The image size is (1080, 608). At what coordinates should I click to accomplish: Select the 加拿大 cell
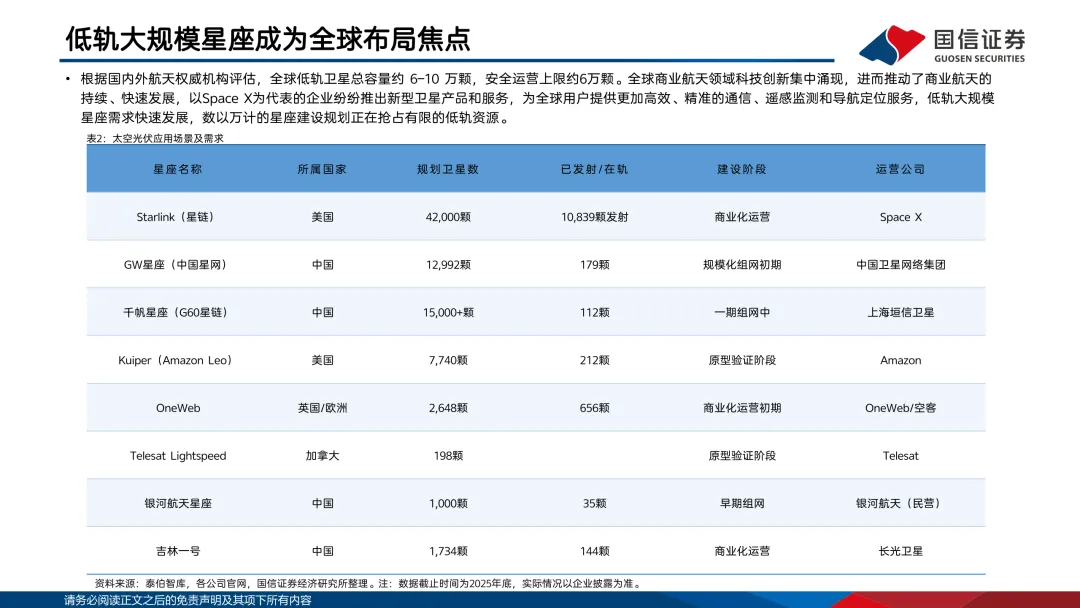click(x=322, y=455)
